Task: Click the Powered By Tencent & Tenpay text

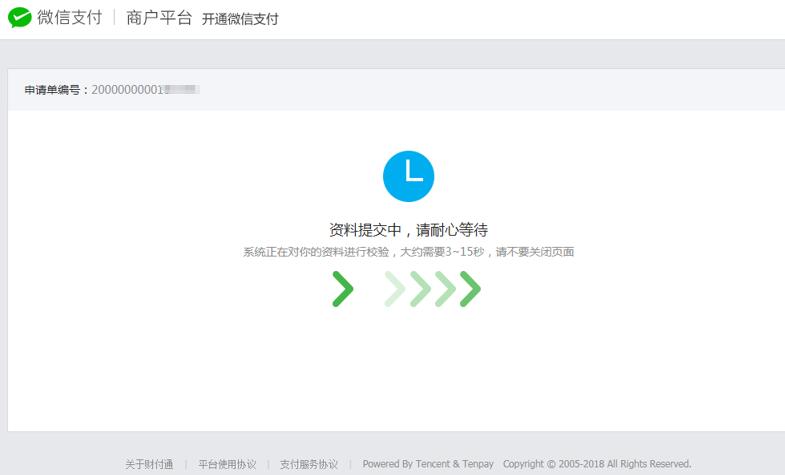Action: point(428,464)
